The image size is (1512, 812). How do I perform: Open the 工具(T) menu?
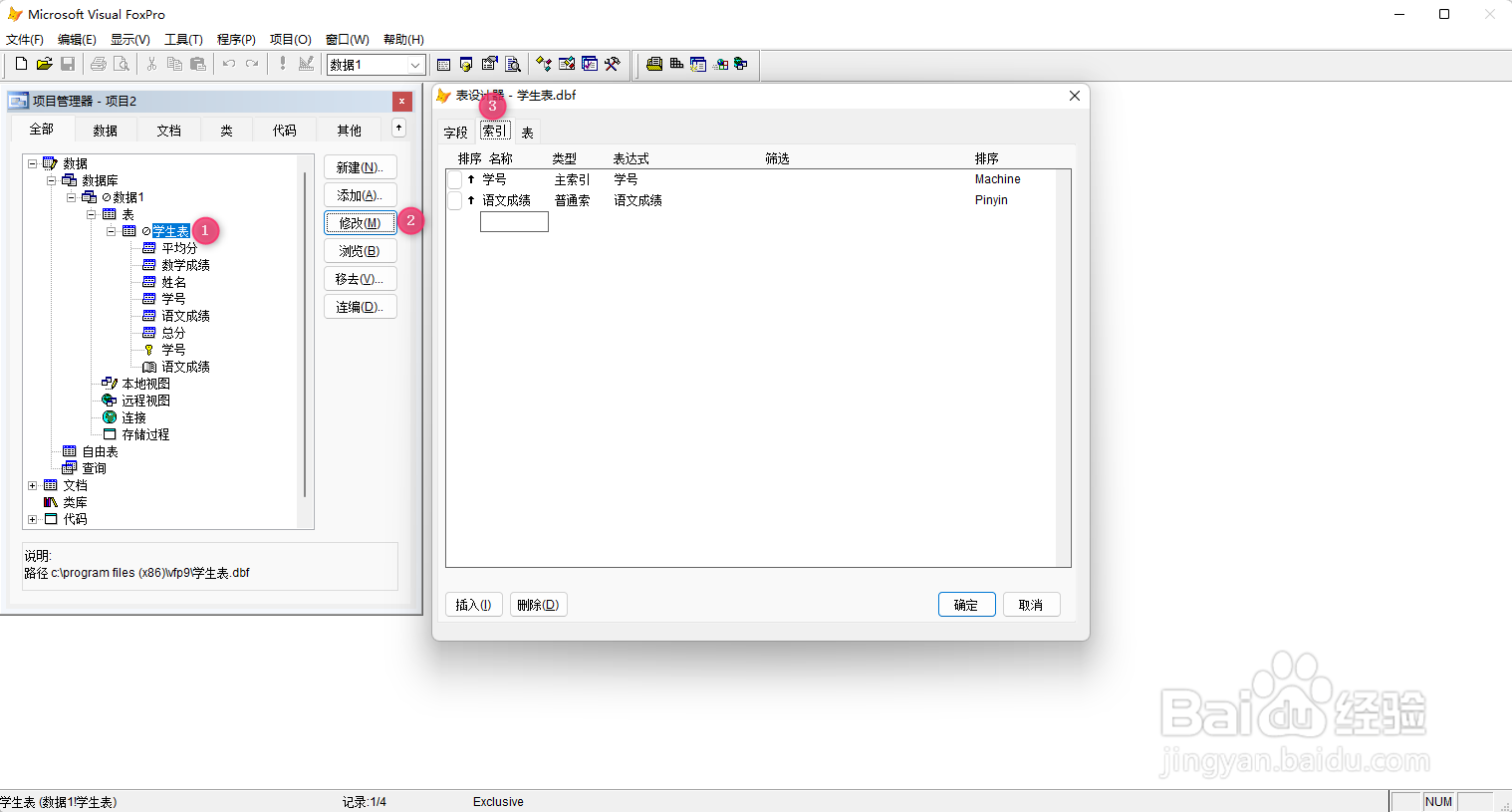tap(183, 39)
